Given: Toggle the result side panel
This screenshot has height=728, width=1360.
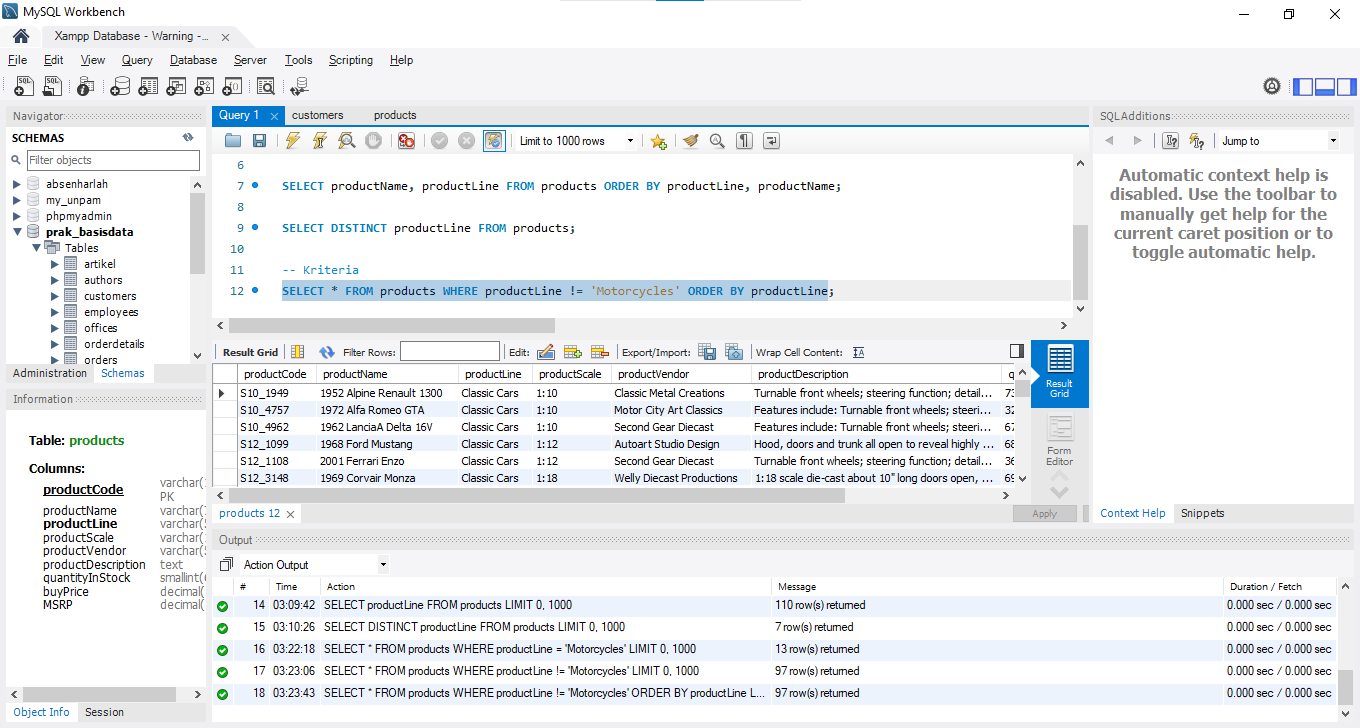Looking at the screenshot, I should point(1017,351).
